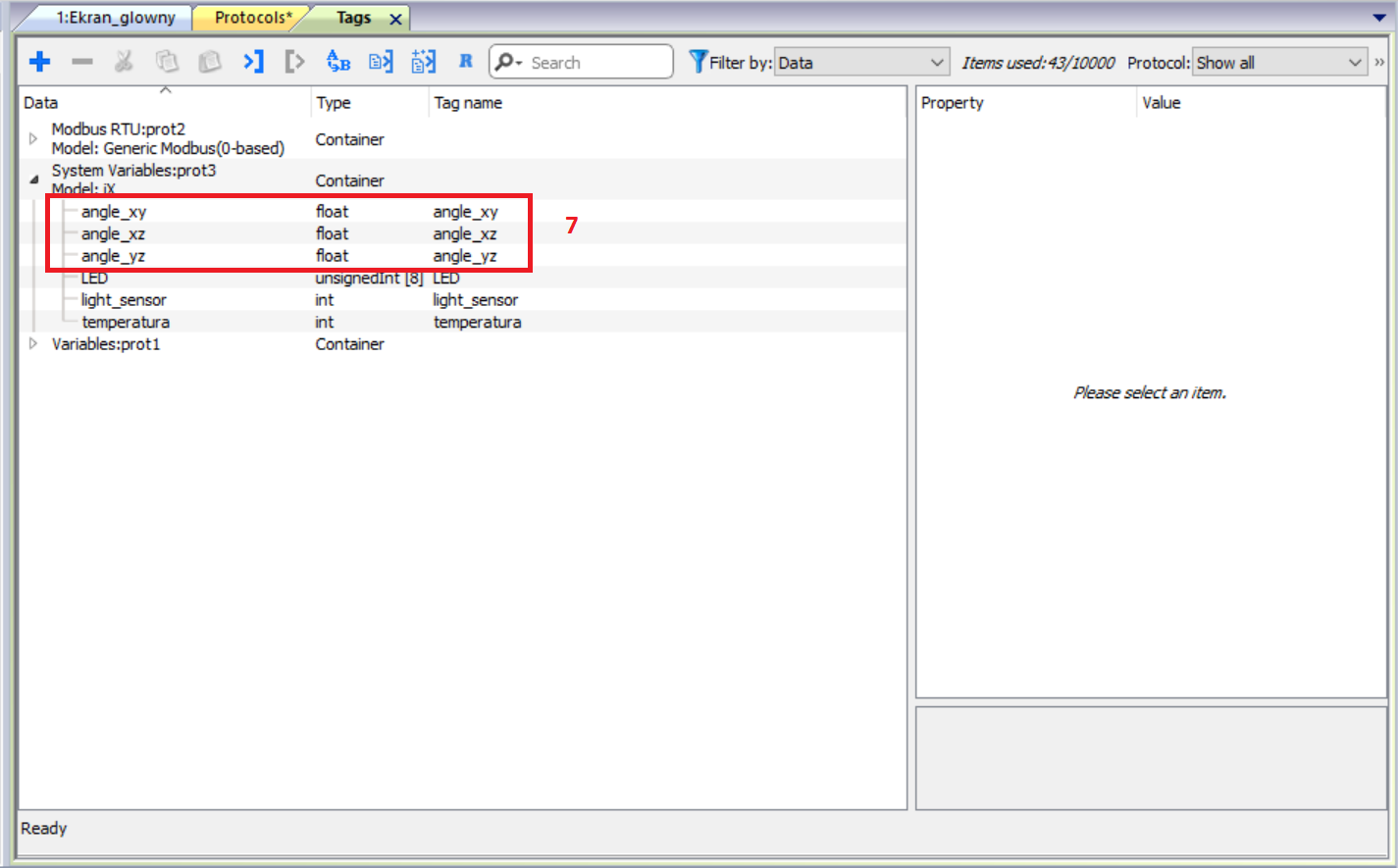Click the A-to-B rename icon
The width and height of the screenshot is (1398, 868).
pos(338,62)
